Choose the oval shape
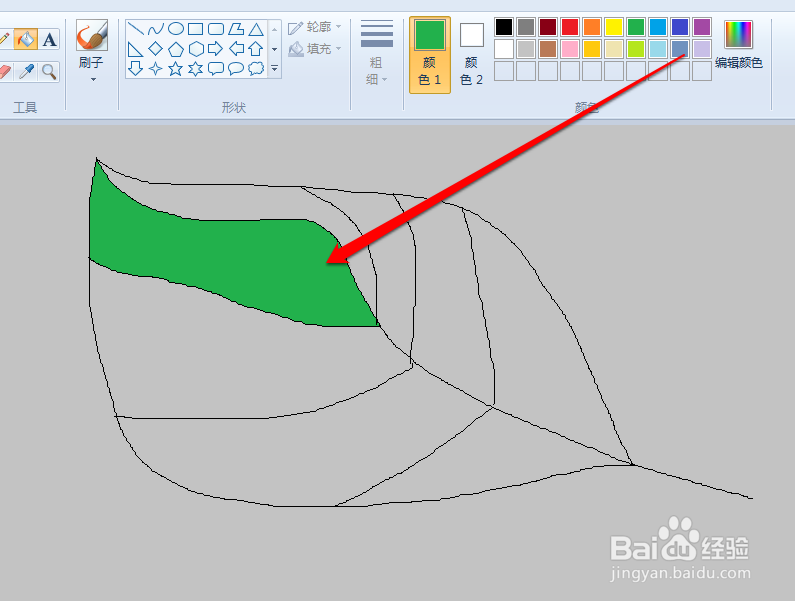 (175, 28)
